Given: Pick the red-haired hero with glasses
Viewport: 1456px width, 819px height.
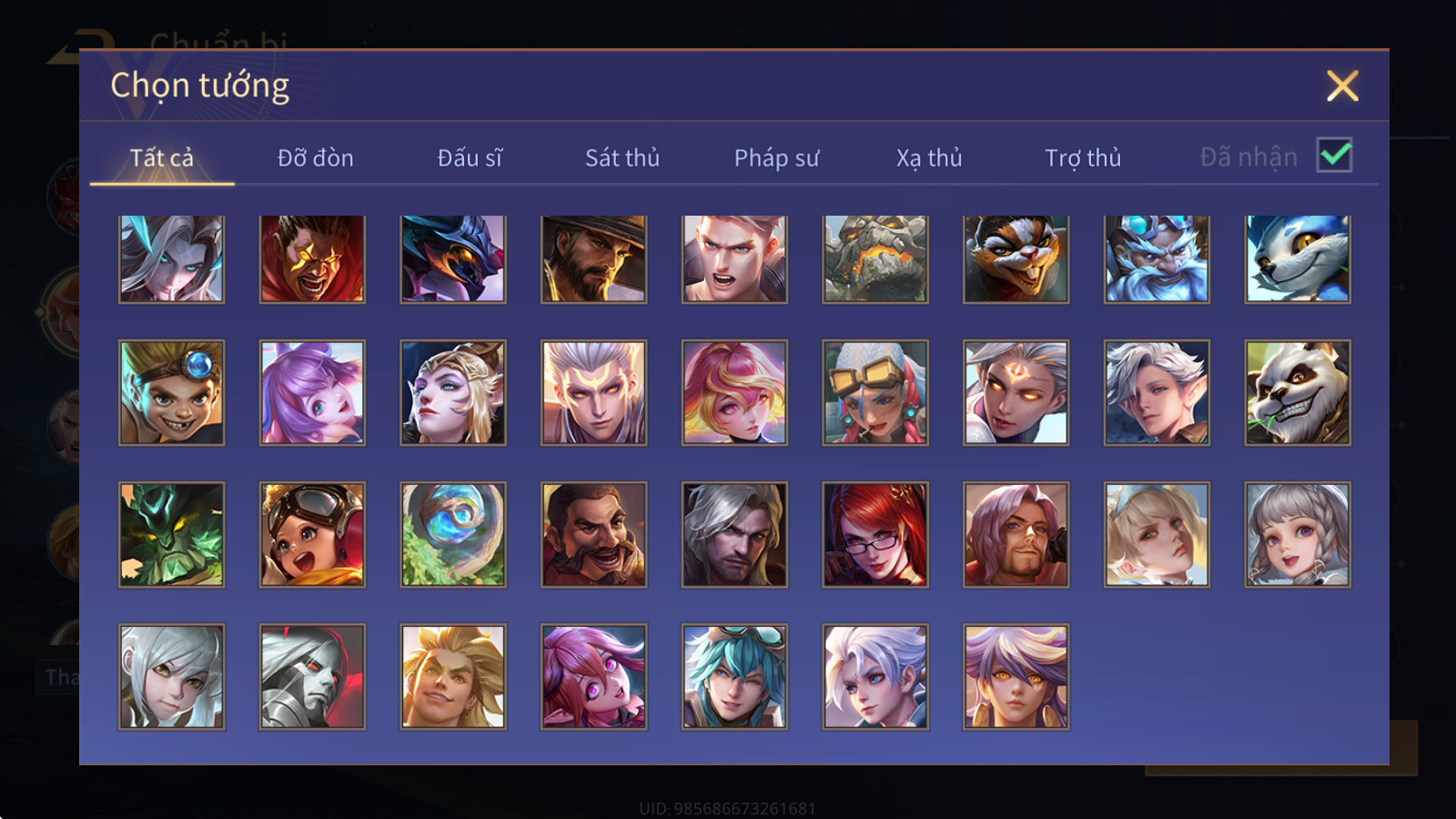Looking at the screenshot, I should [875, 535].
